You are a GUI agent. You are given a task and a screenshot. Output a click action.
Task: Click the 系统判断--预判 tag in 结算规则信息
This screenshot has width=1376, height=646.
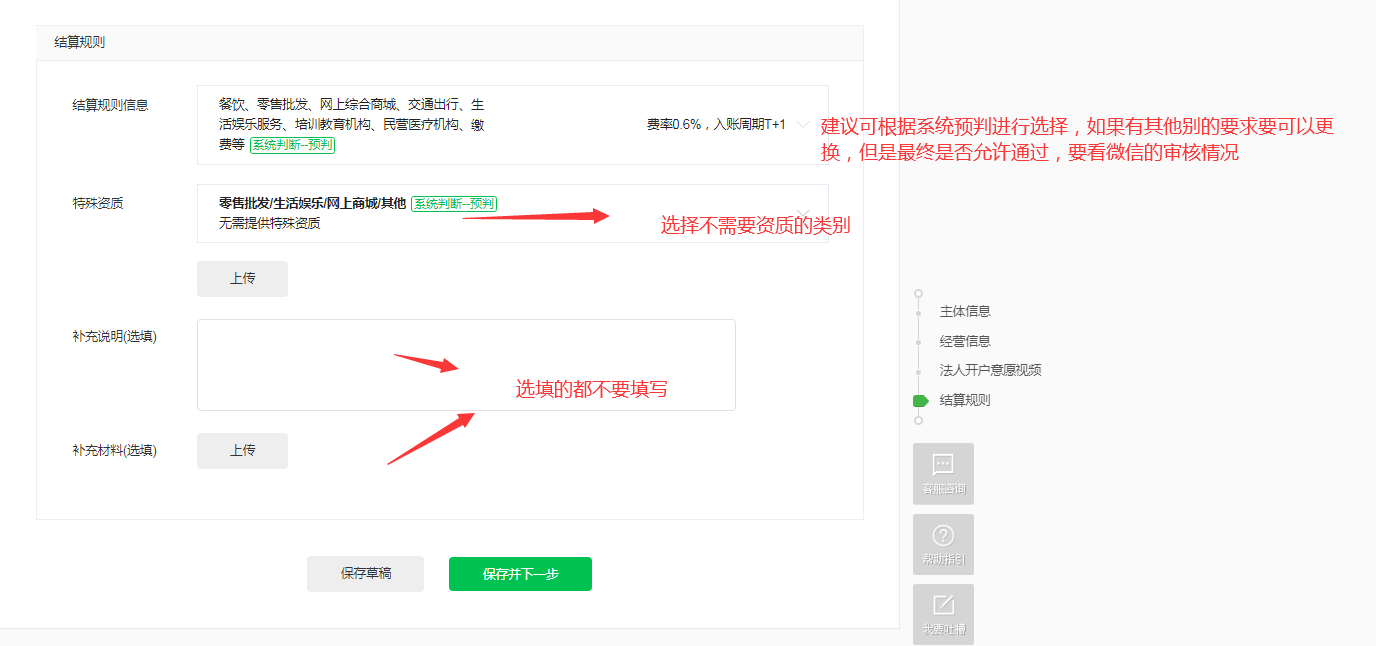tap(292, 145)
